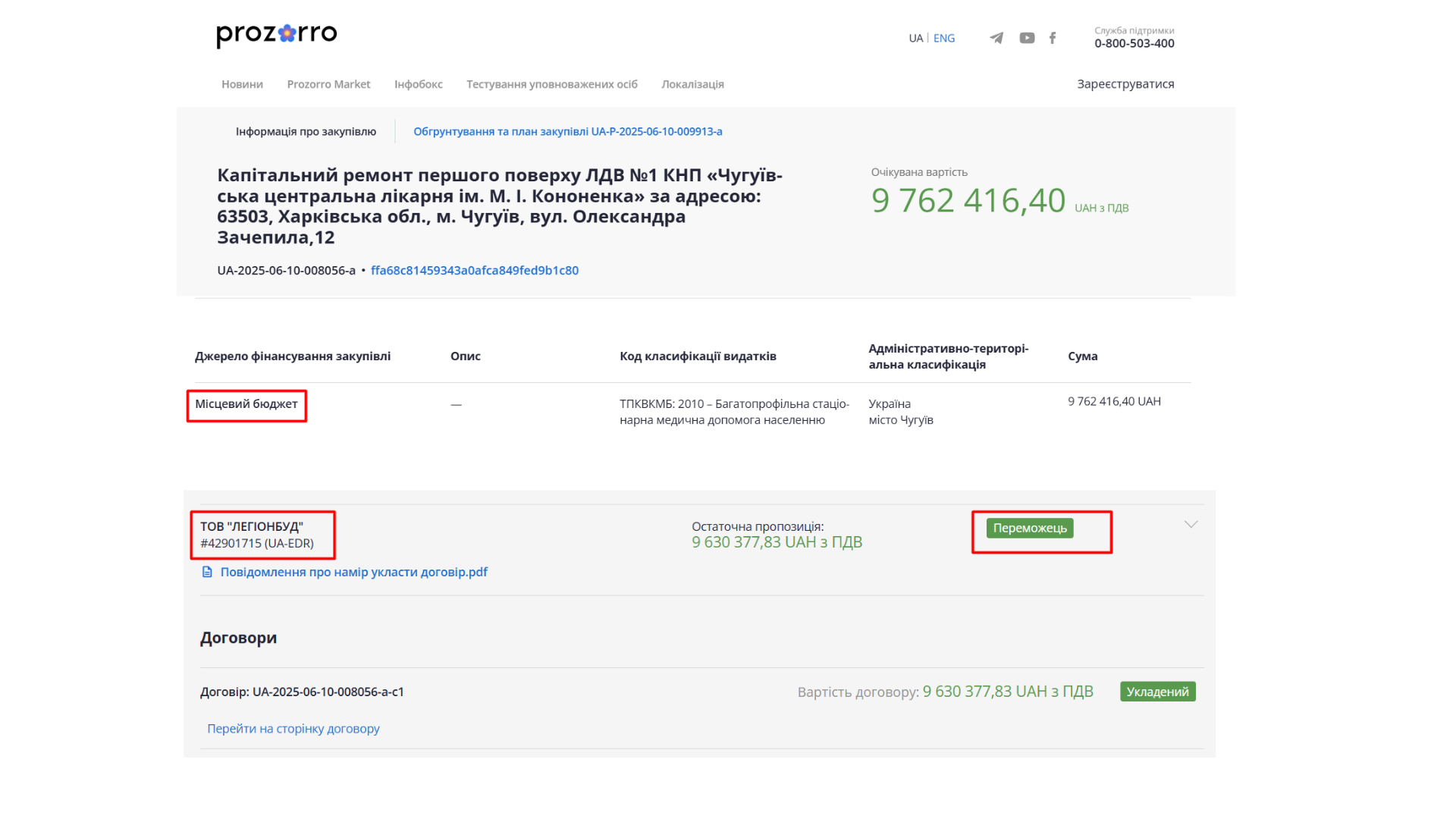Open Prozorro Market menu item

coord(328,84)
